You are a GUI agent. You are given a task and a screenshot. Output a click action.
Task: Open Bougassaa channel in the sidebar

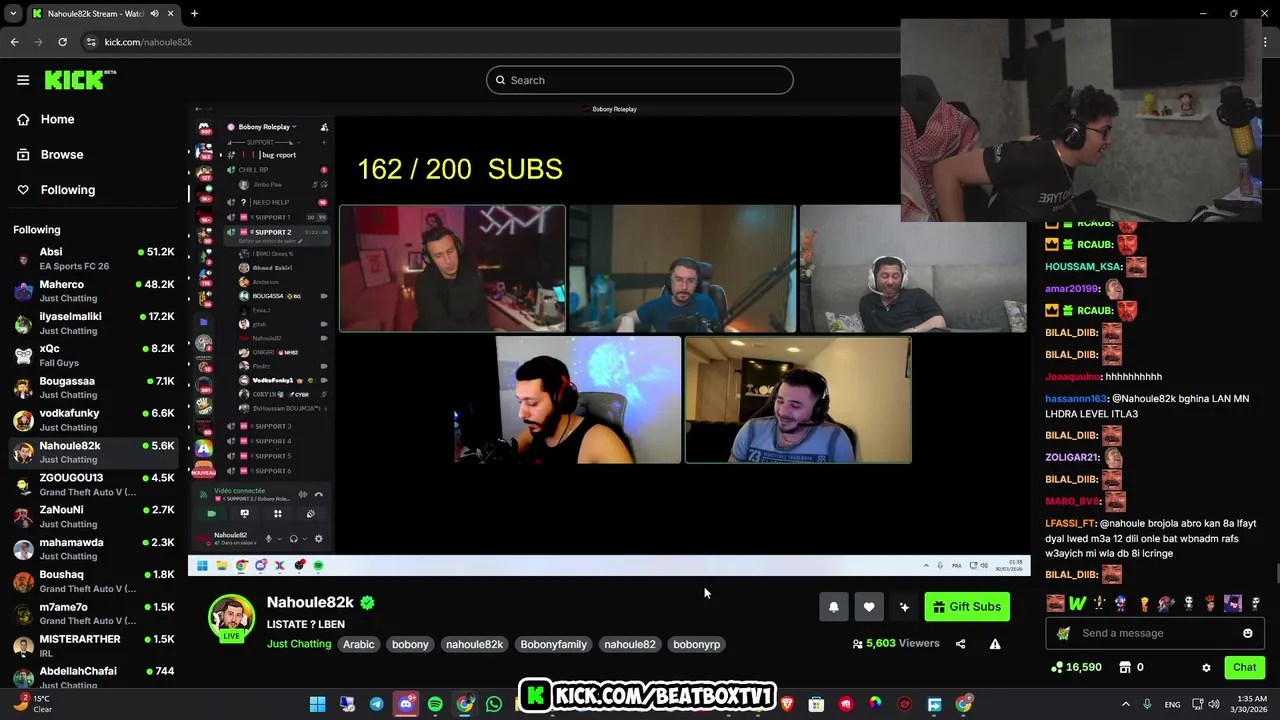(x=94, y=388)
